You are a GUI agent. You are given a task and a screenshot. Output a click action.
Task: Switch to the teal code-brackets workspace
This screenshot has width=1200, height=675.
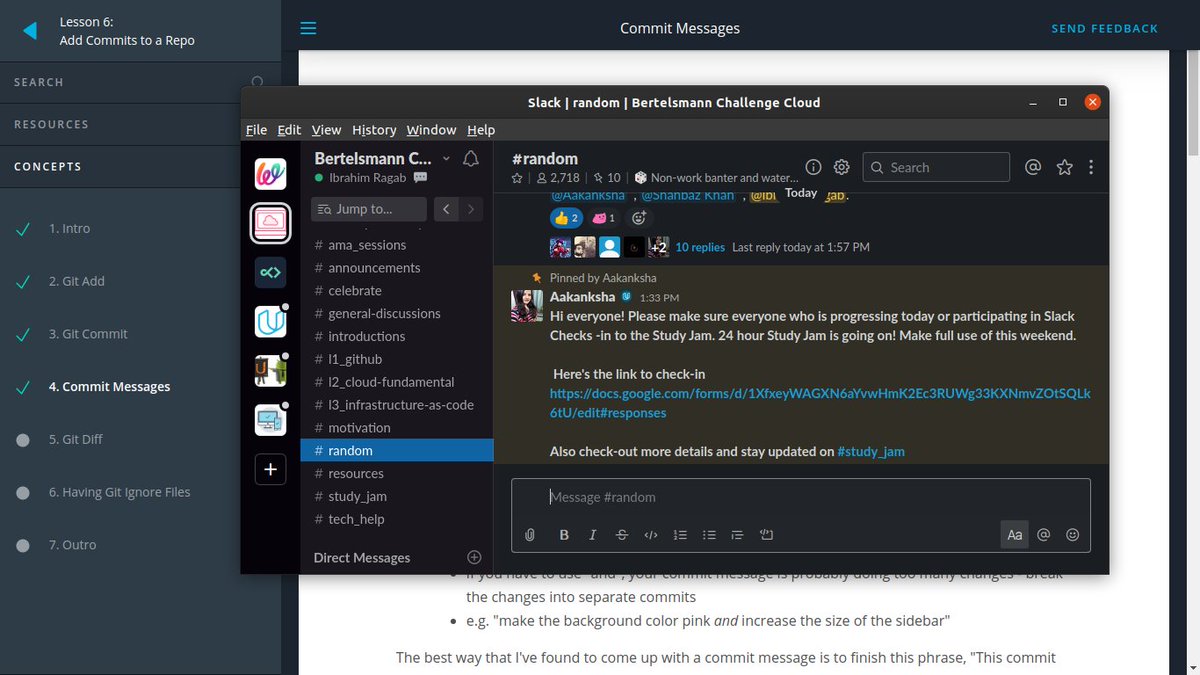[x=270, y=272]
